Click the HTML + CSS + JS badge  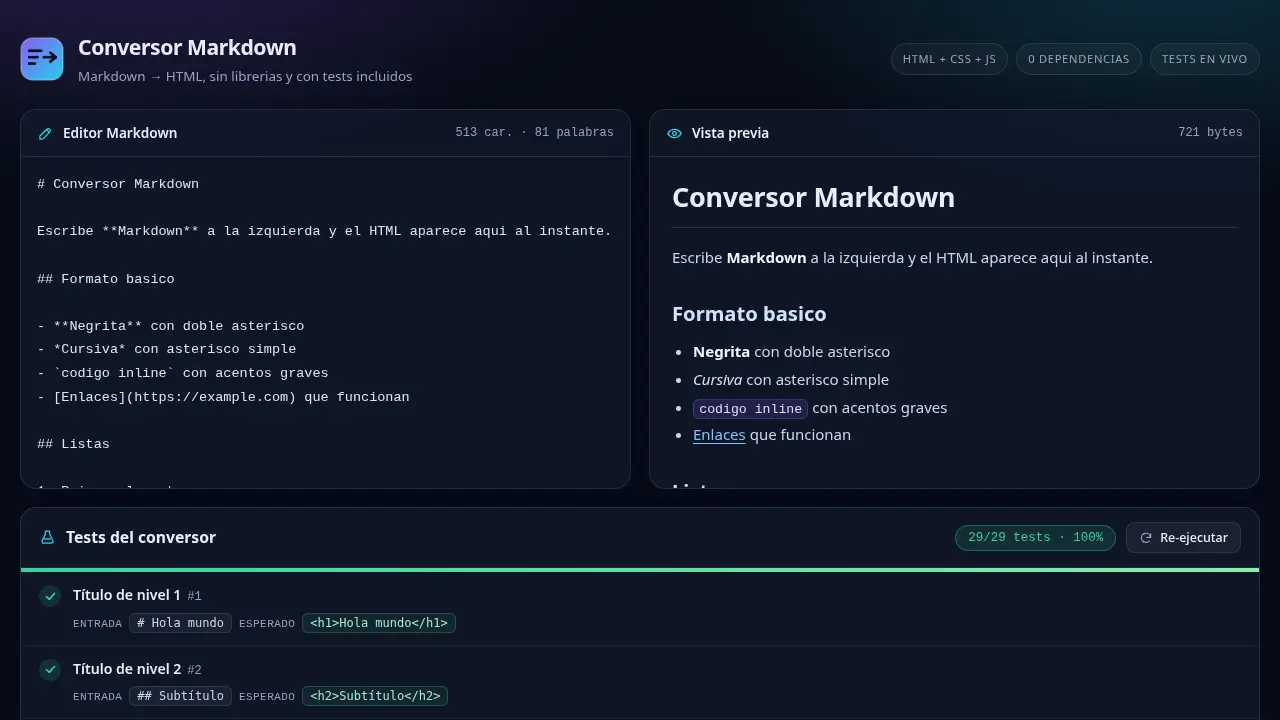point(949,59)
